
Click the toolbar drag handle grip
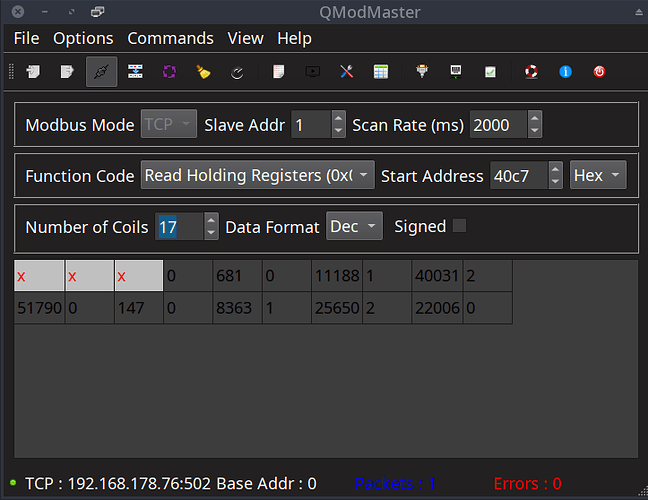11,72
